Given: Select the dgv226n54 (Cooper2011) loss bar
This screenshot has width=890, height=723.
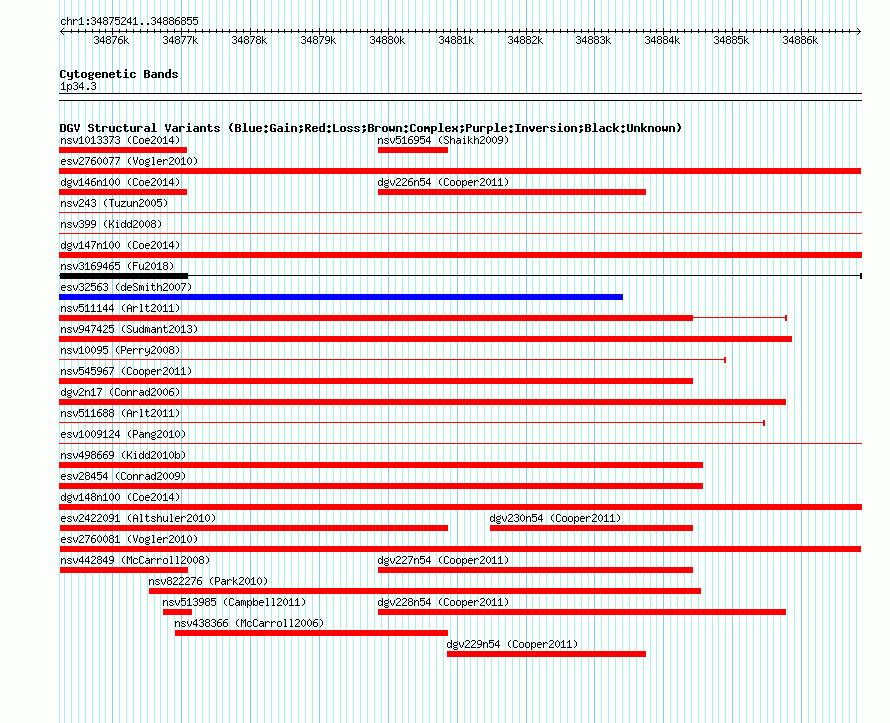Looking at the screenshot, I should tap(511, 192).
